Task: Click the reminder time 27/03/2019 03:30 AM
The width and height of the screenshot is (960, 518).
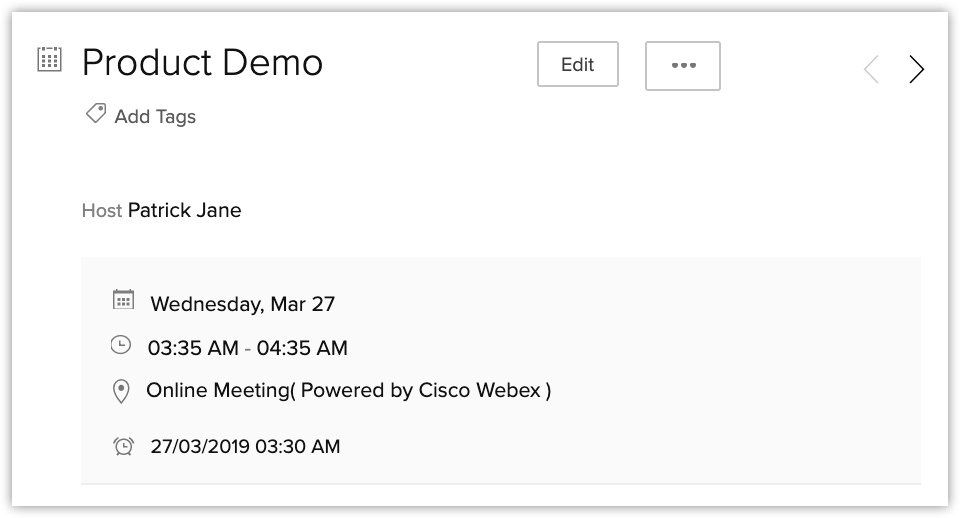Action: [x=246, y=446]
